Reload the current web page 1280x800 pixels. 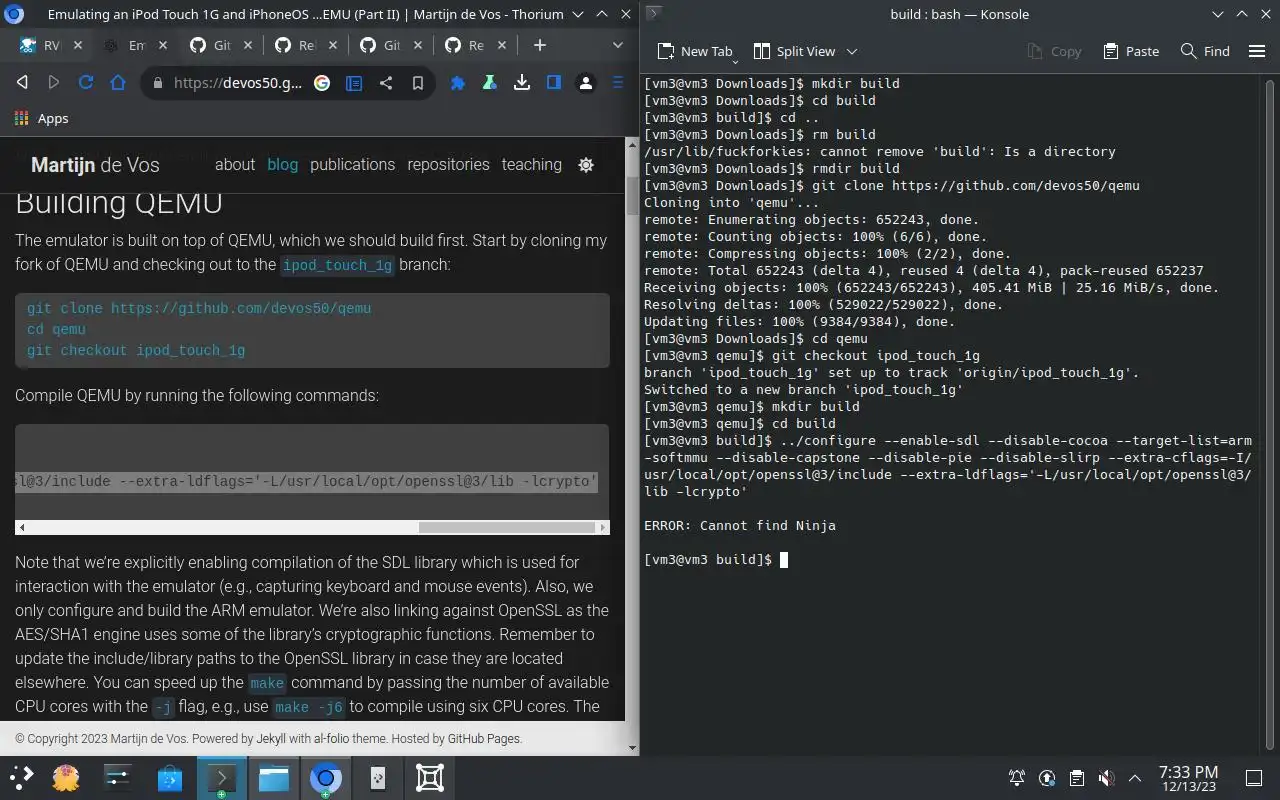(x=86, y=83)
